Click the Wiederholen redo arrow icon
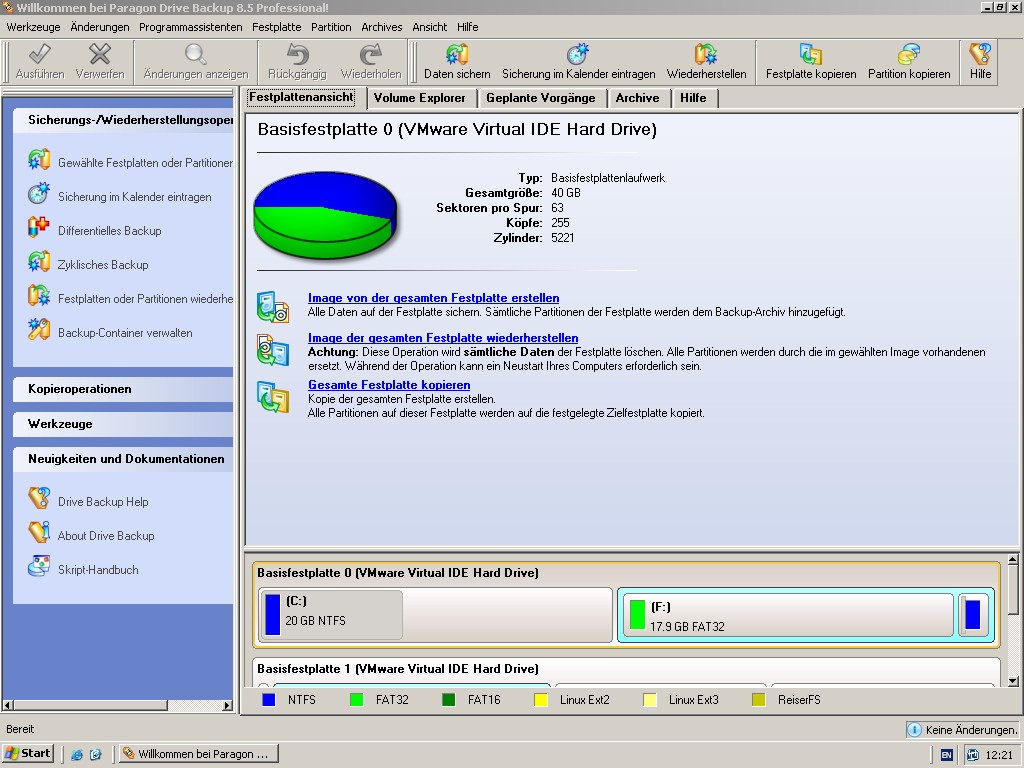 tap(370, 54)
